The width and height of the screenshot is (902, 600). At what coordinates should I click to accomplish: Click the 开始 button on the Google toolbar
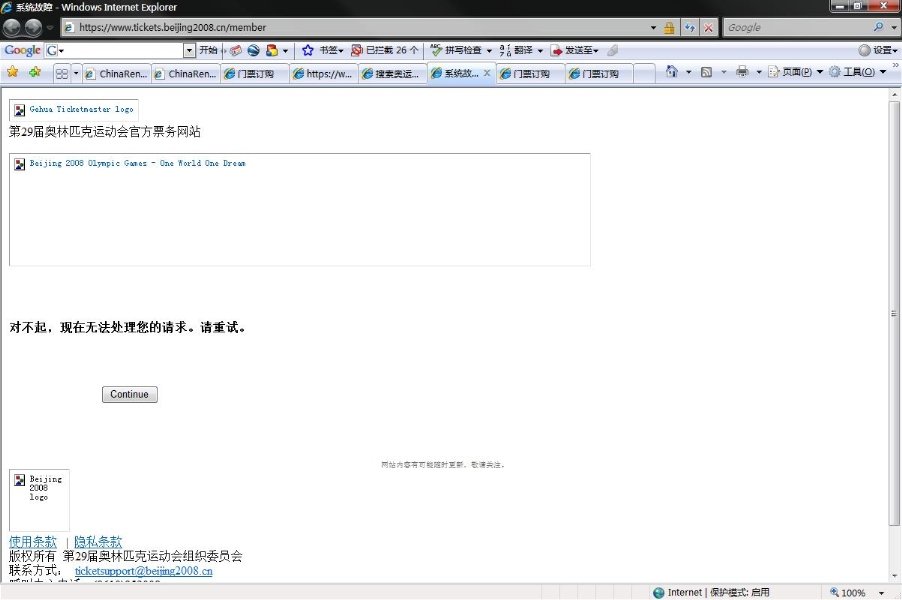(x=208, y=50)
